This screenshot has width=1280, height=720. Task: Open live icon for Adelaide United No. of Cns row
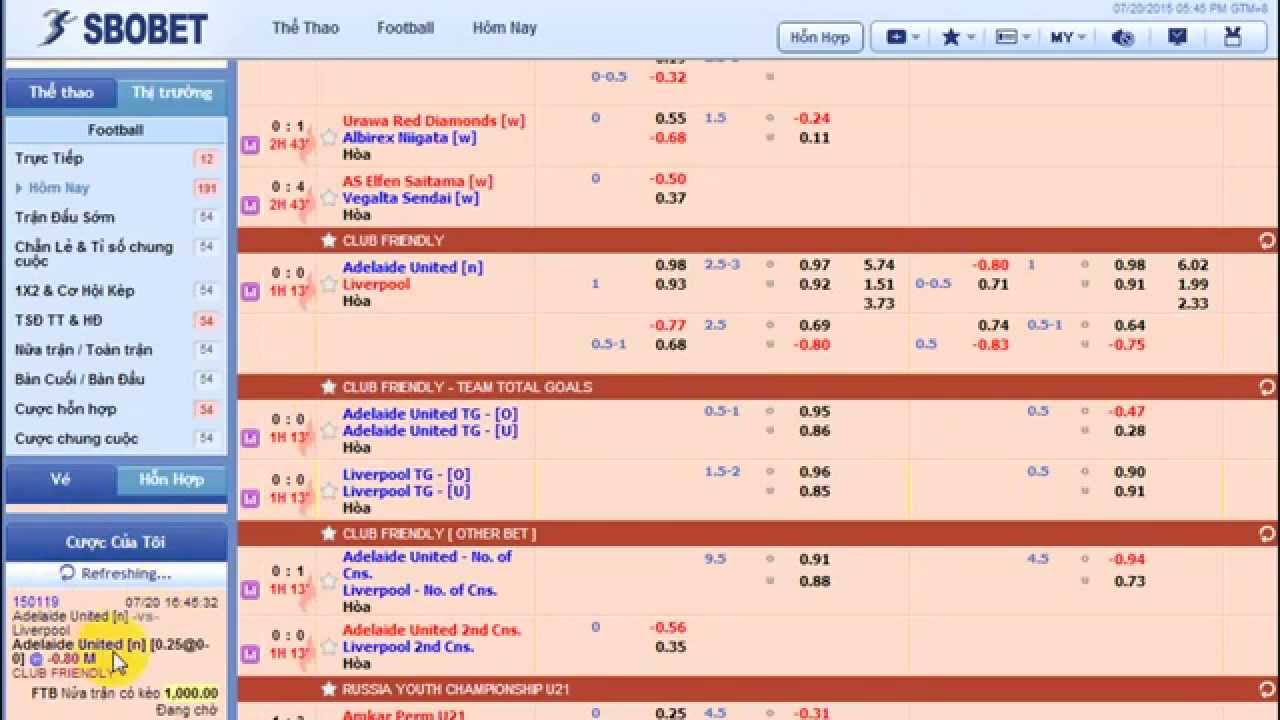tap(250, 590)
